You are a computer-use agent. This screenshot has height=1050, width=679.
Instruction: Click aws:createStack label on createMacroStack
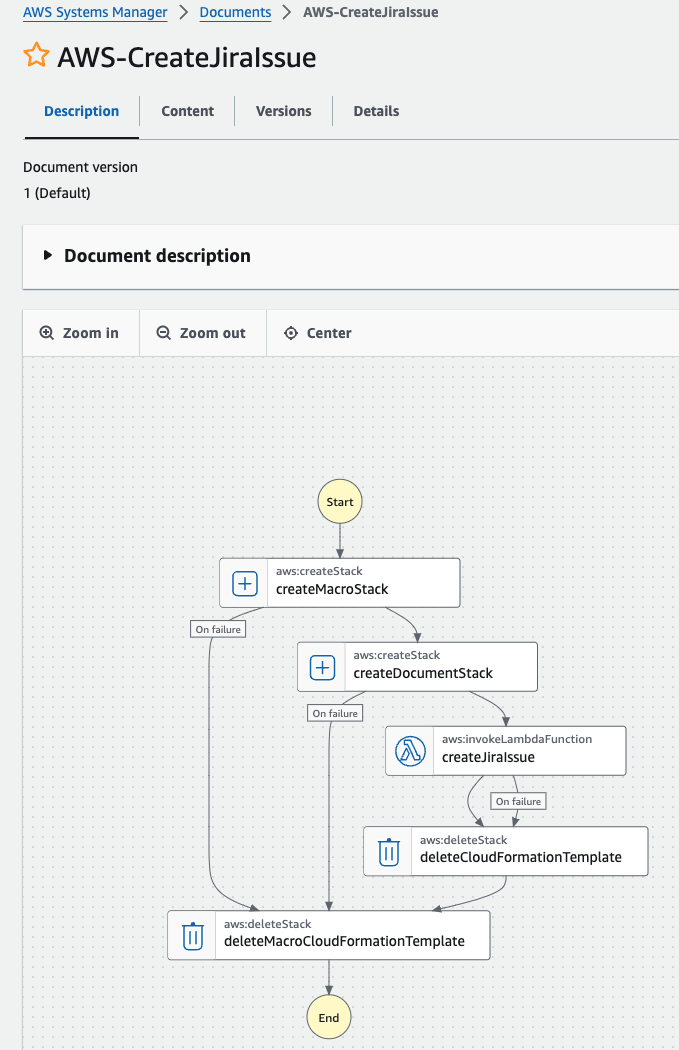319,571
